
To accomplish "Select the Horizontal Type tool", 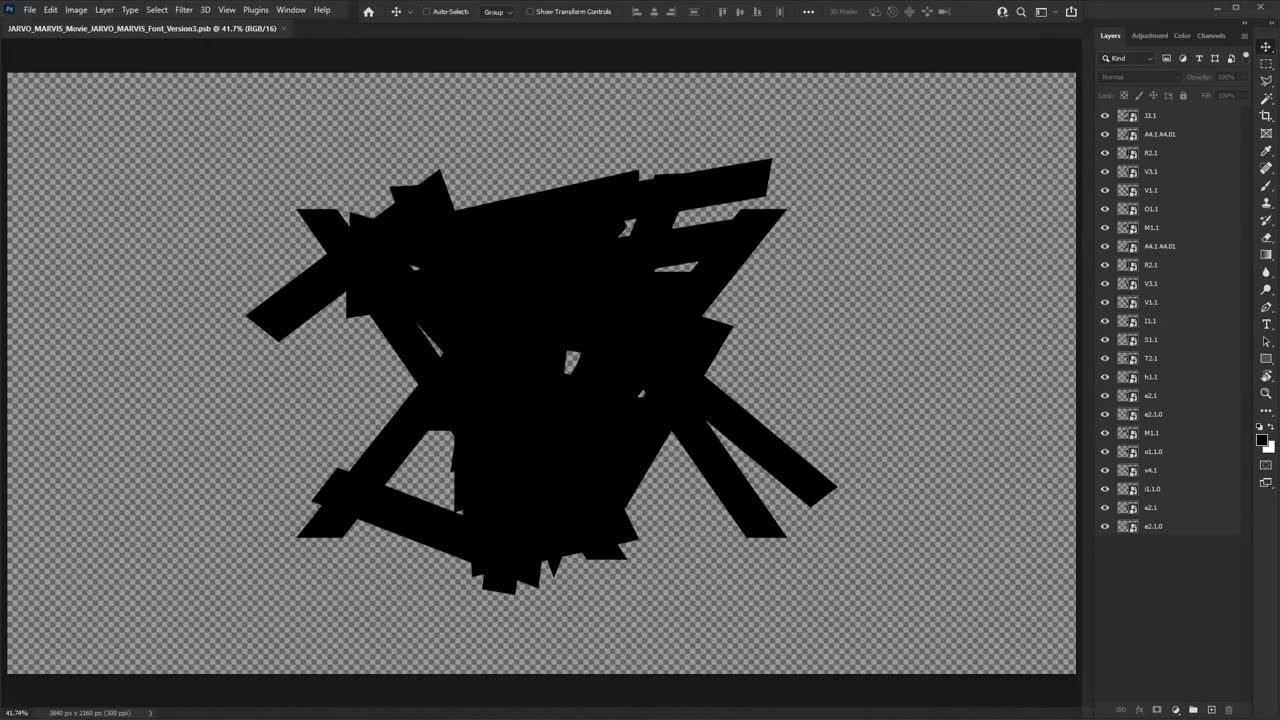I will pyautogui.click(x=1266, y=324).
